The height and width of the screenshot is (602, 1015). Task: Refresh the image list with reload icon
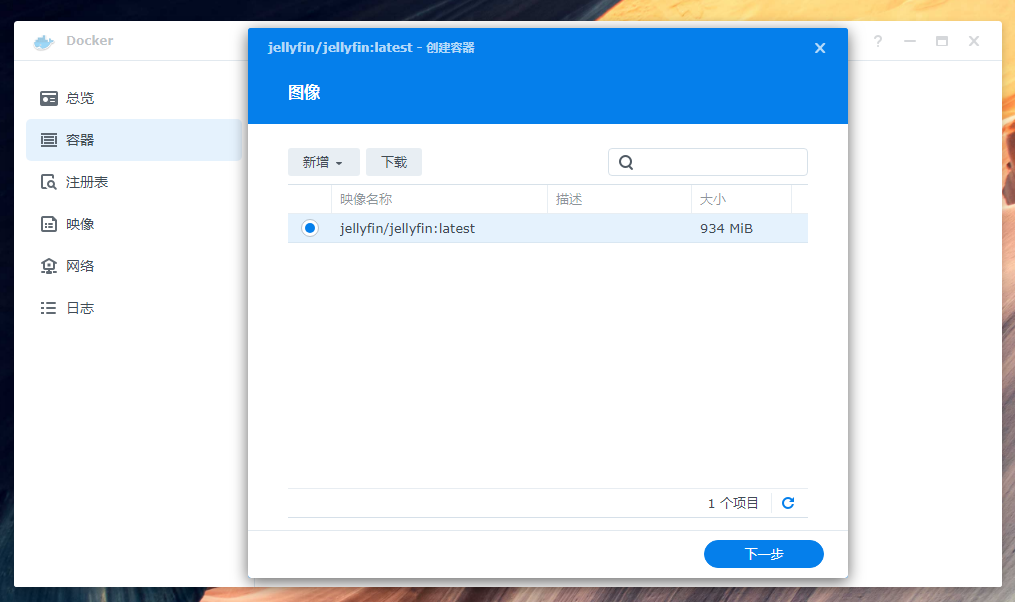[x=788, y=503]
